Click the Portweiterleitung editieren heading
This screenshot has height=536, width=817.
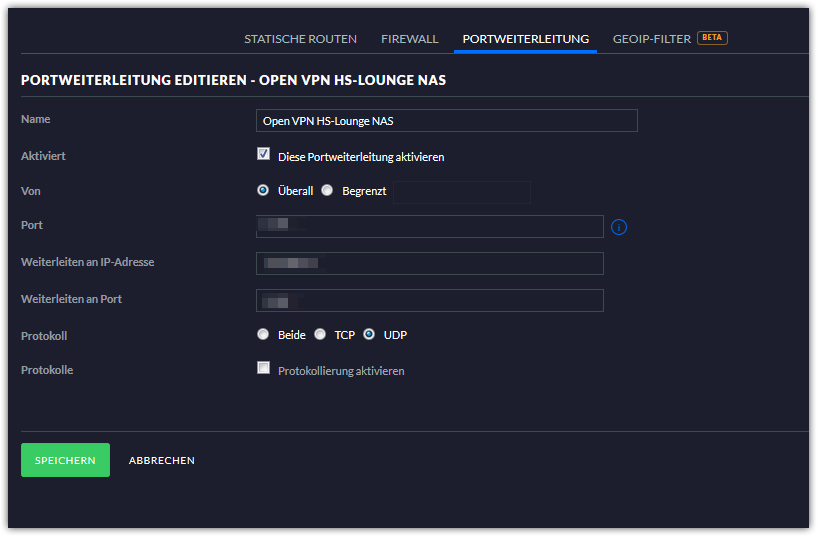tap(233, 80)
